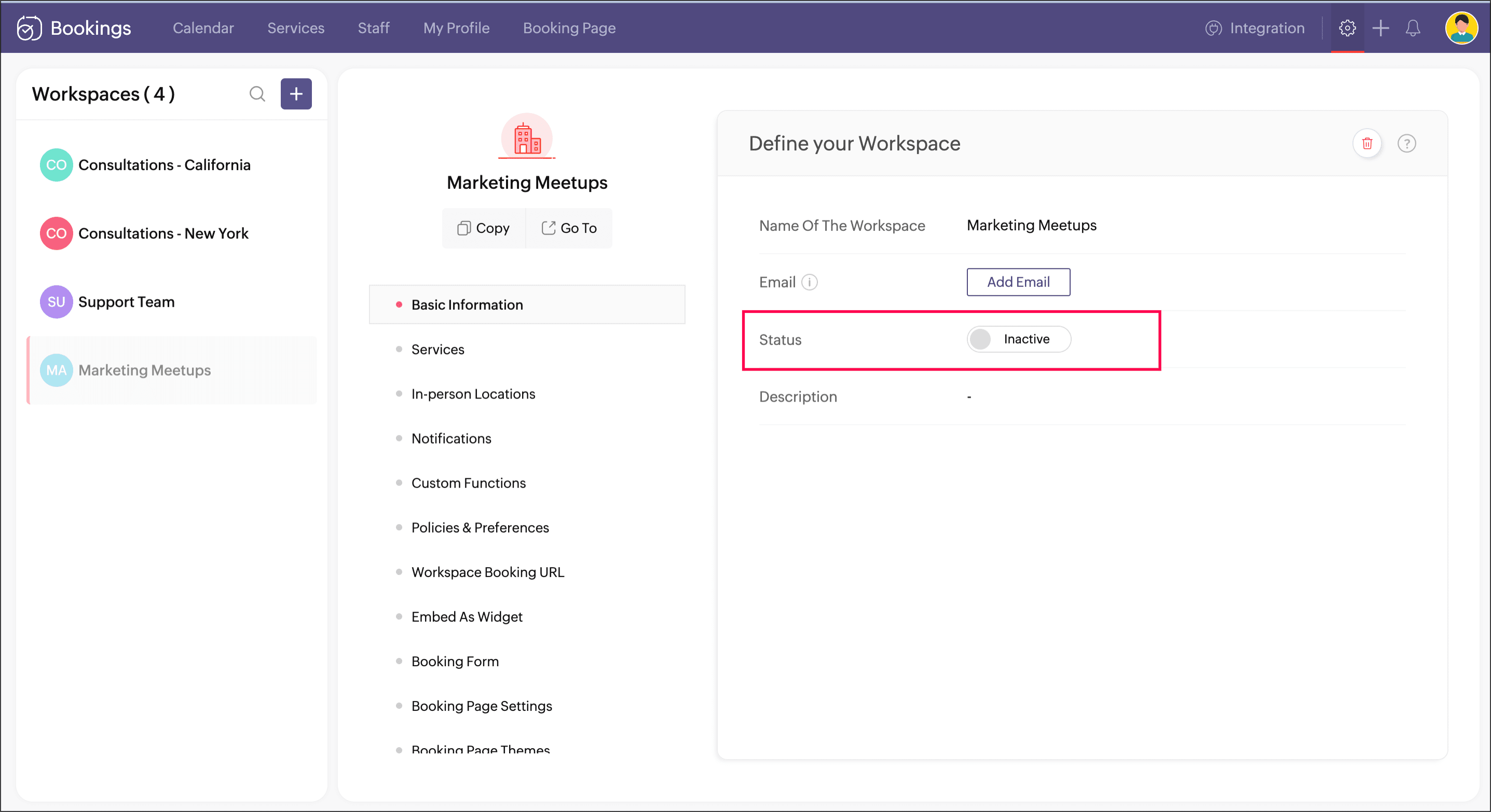Open Workspace Booking URL section

point(487,572)
